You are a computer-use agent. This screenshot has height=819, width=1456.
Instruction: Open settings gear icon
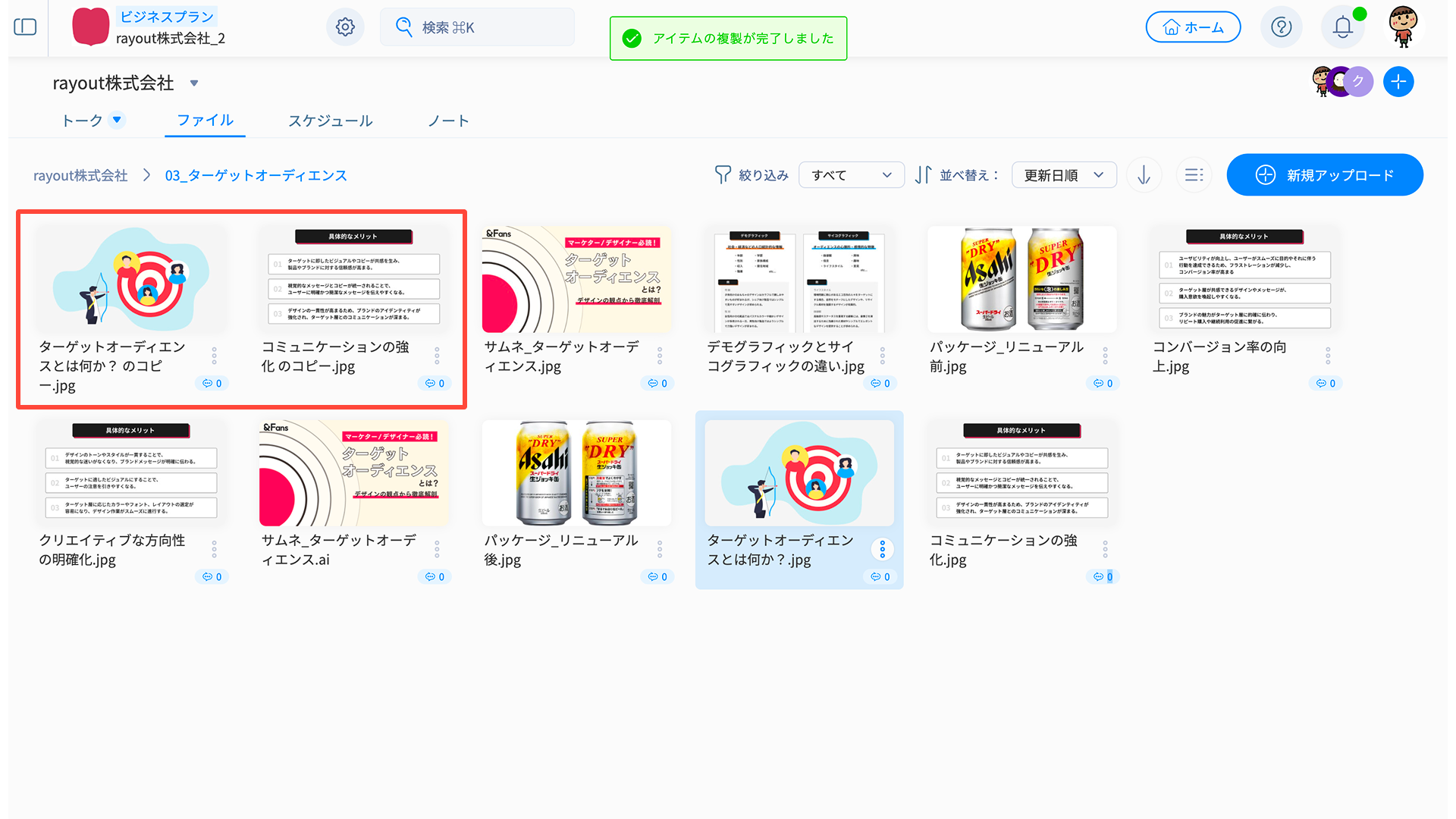coord(345,27)
